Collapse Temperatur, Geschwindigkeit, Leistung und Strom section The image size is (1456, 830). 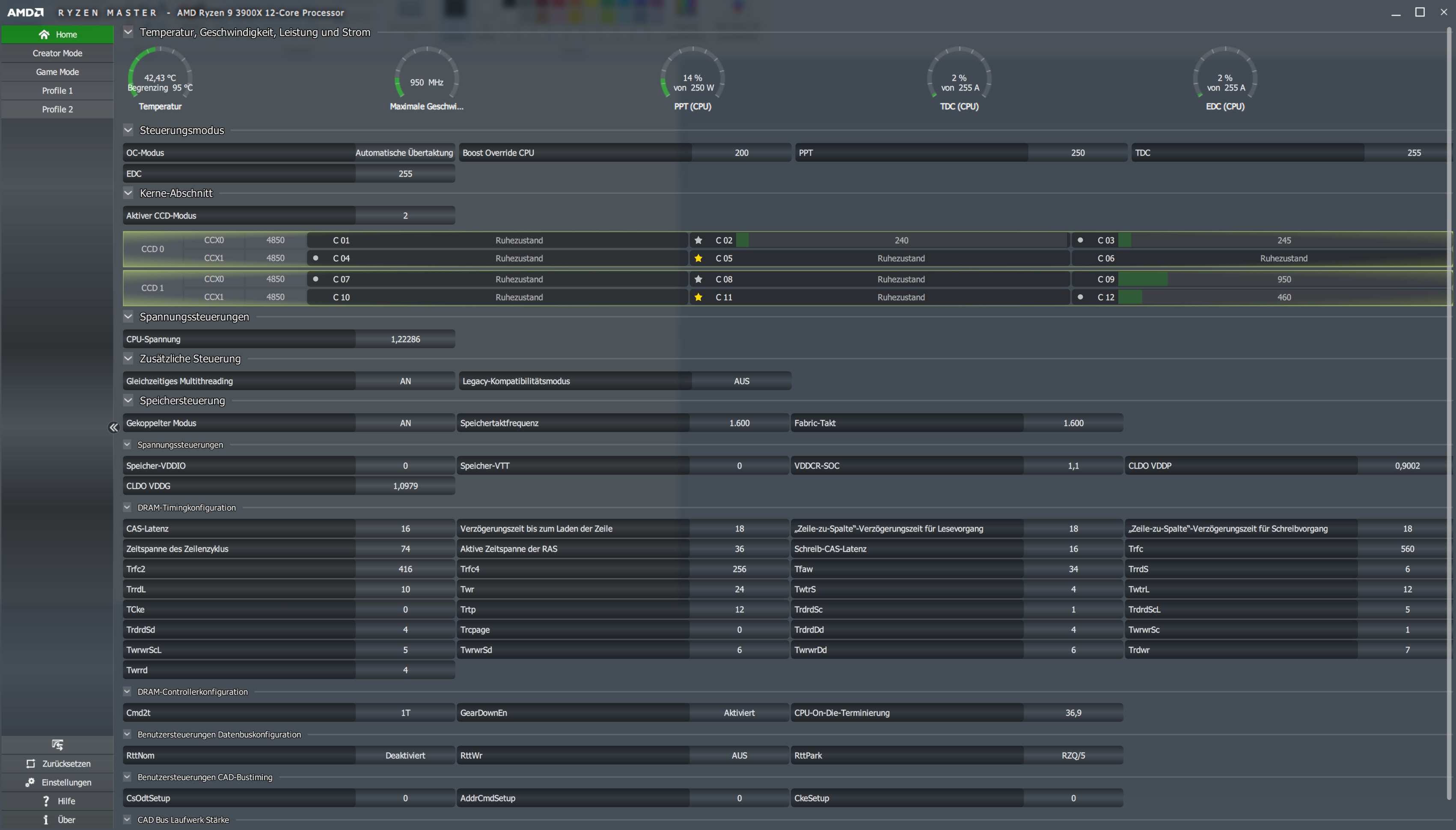[128, 32]
